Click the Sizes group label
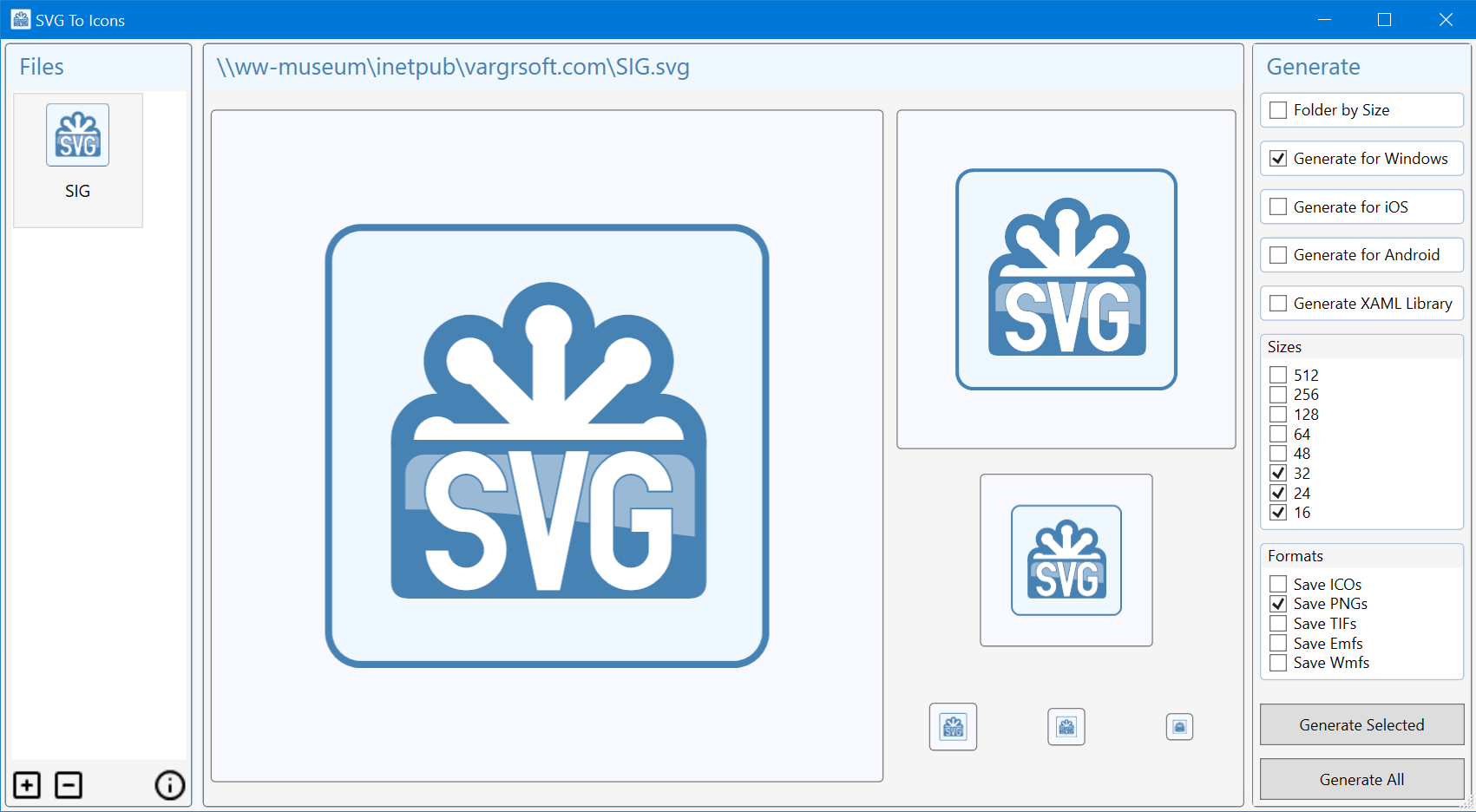1476x812 pixels. tap(1284, 347)
